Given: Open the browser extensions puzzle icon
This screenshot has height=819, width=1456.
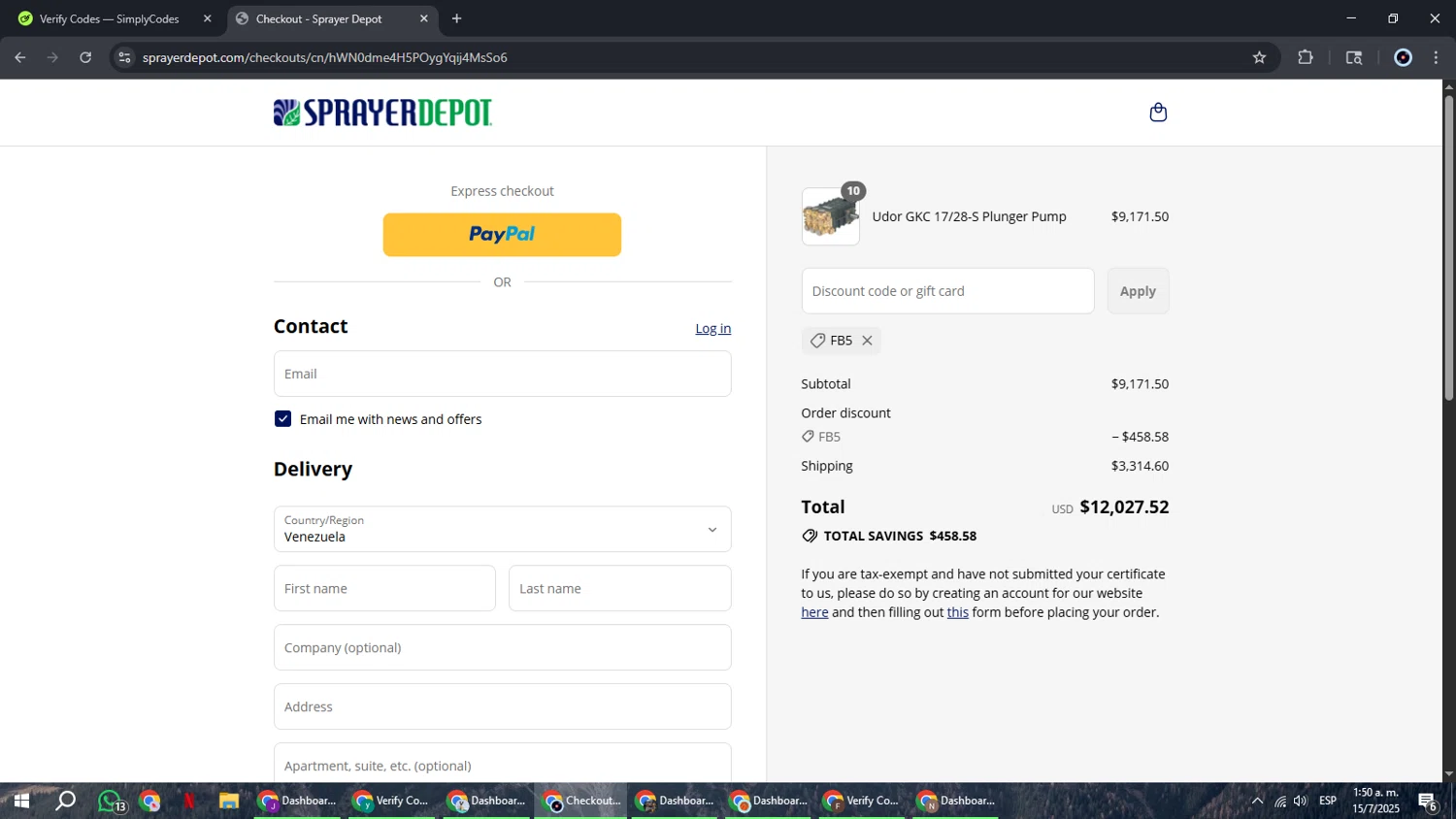Looking at the screenshot, I should tap(1306, 57).
